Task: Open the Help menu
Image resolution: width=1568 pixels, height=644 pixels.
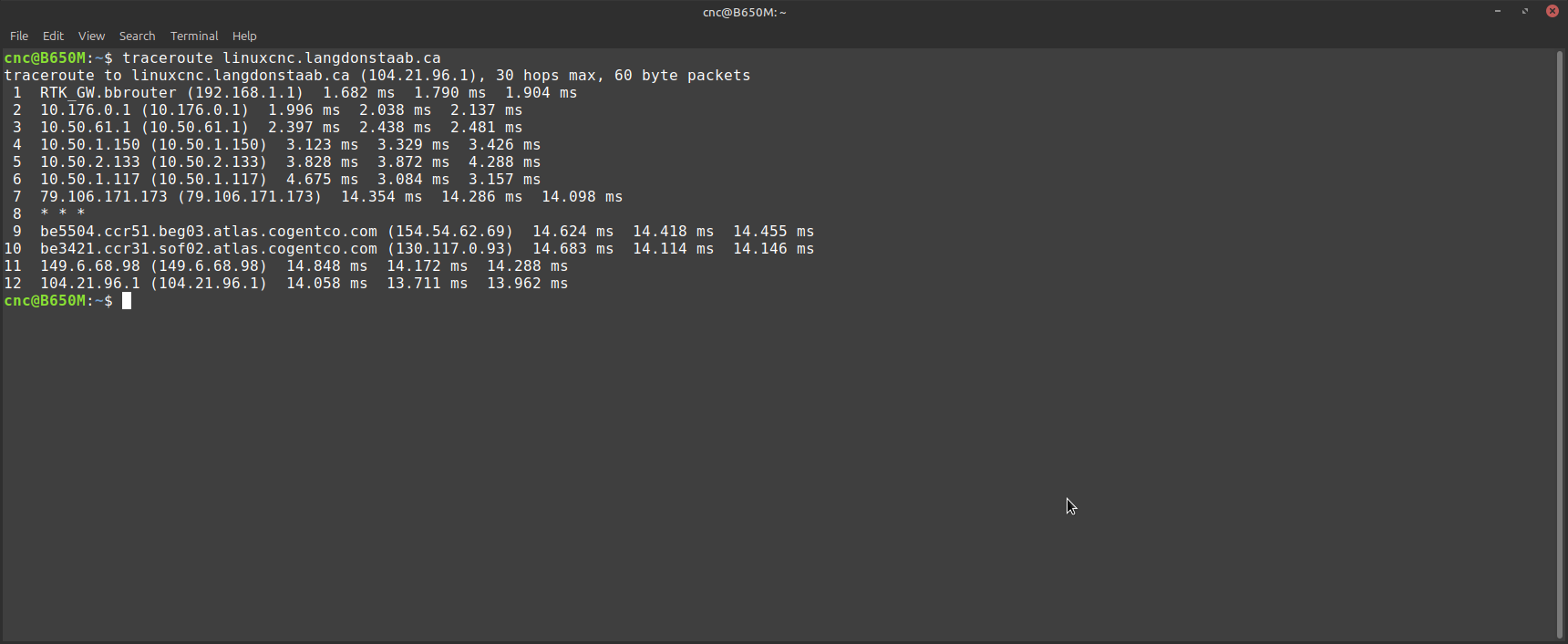Action: pyautogui.click(x=244, y=36)
